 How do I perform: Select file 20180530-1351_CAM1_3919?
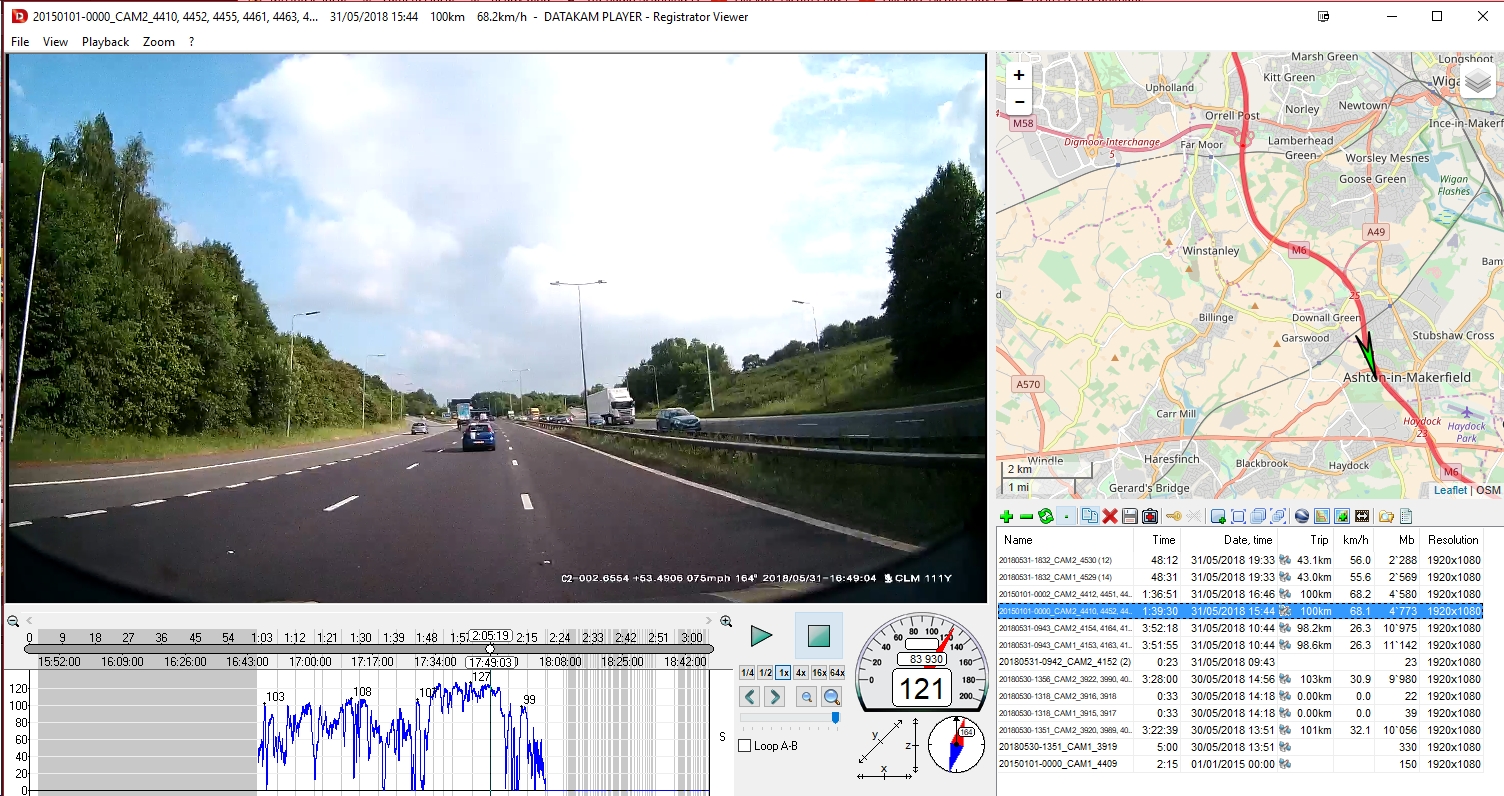coord(1240,747)
